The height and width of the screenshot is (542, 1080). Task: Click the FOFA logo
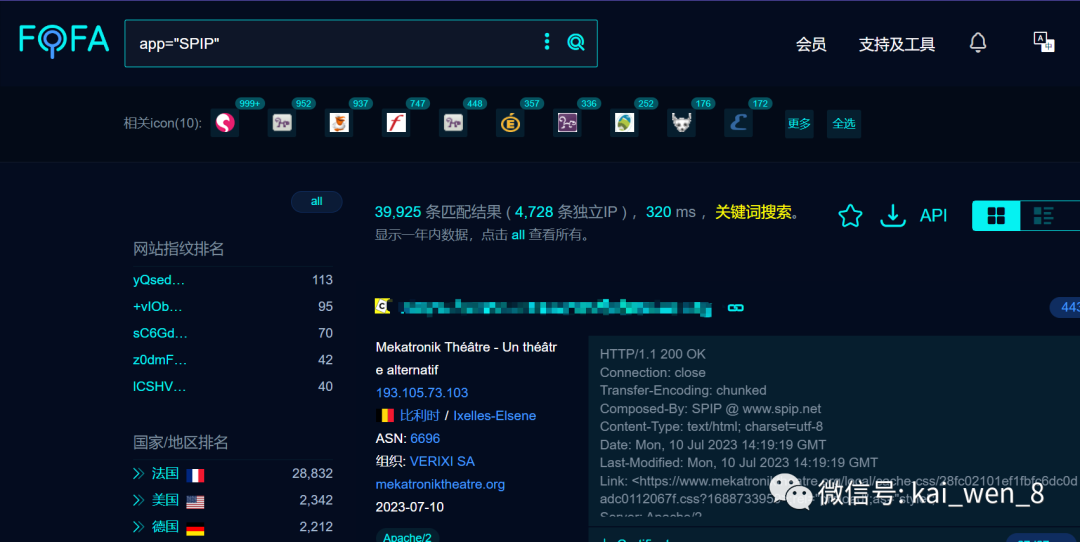(x=64, y=40)
